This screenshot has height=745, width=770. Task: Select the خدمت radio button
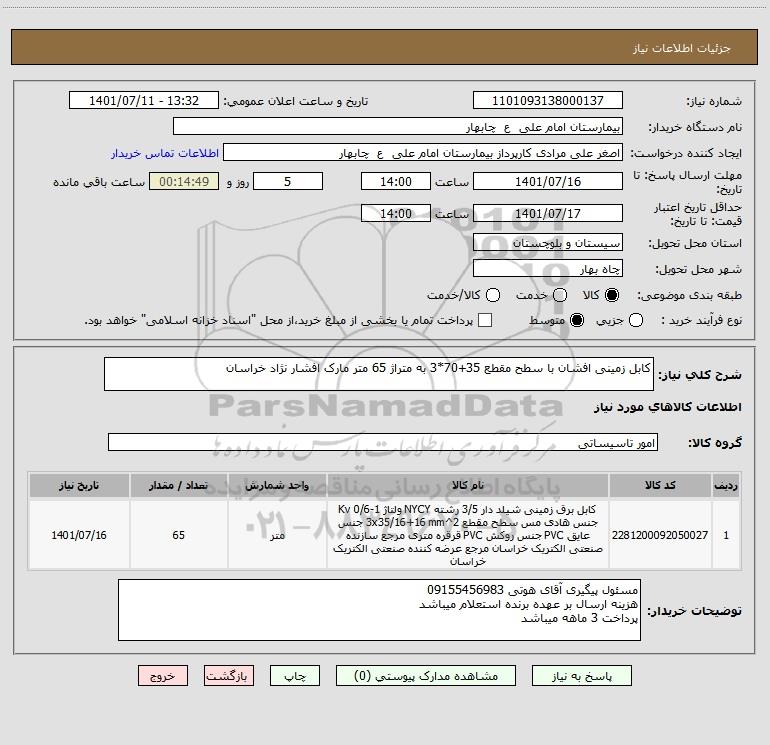coord(560,295)
